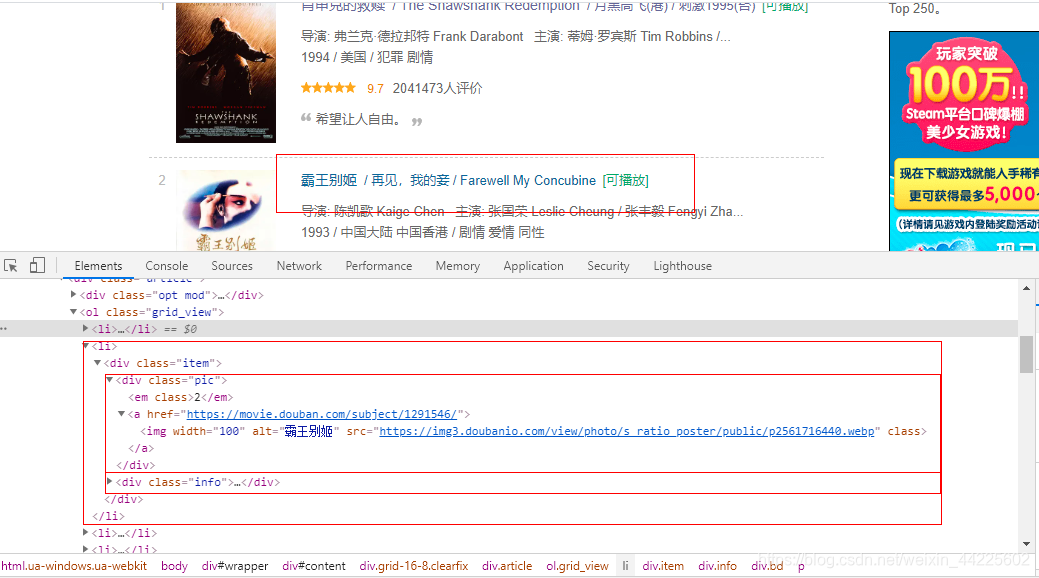The image size is (1039, 578).
Task: Switch to the Application tab
Action: pos(533,266)
